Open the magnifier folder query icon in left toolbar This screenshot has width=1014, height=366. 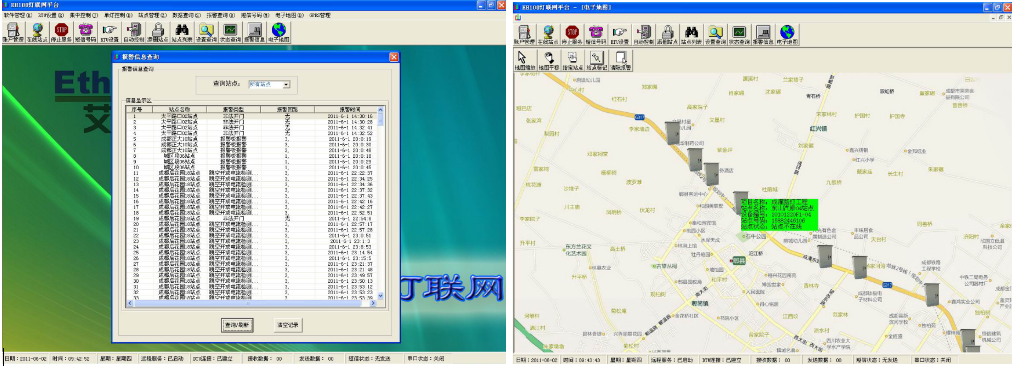pos(206,32)
